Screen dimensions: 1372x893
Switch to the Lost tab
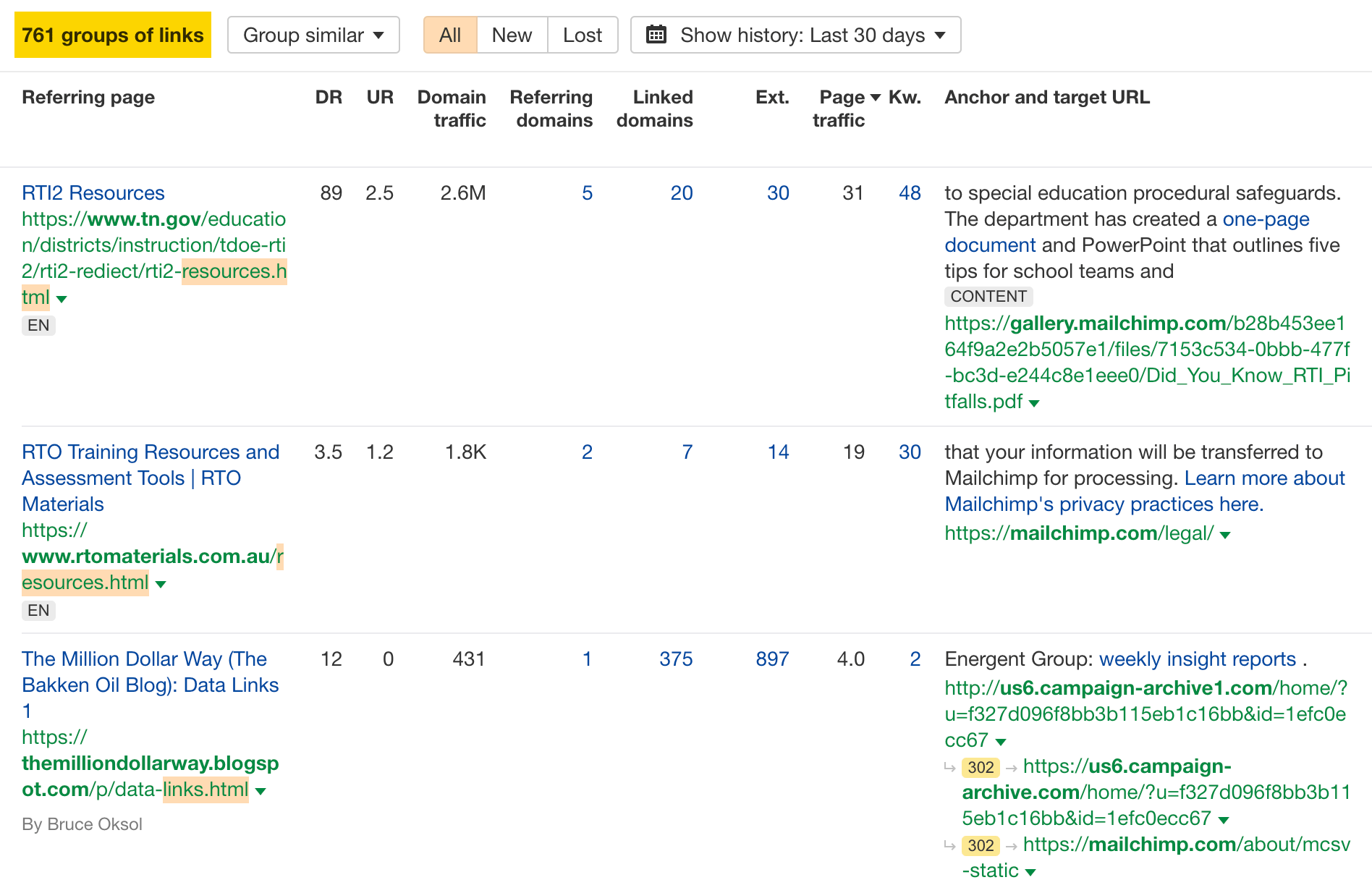point(582,34)
